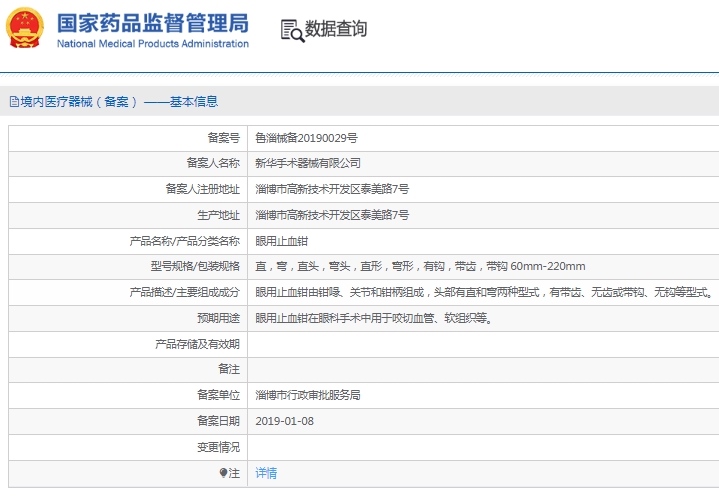719x496 pixels.
Task: Click the 备案人名称 label
Action: (213, 163)
